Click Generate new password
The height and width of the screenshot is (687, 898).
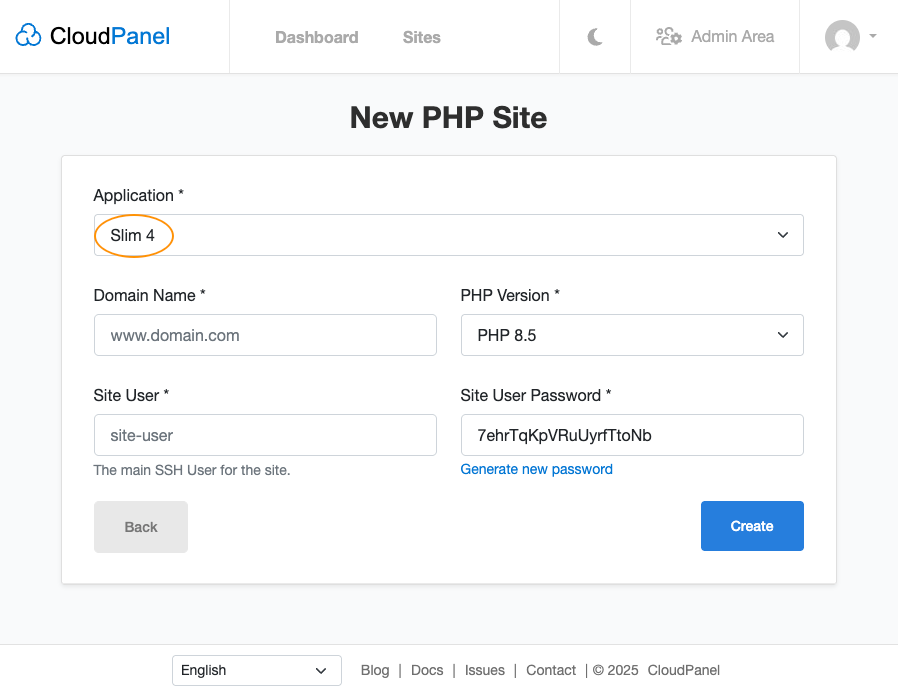pos(536,468)
